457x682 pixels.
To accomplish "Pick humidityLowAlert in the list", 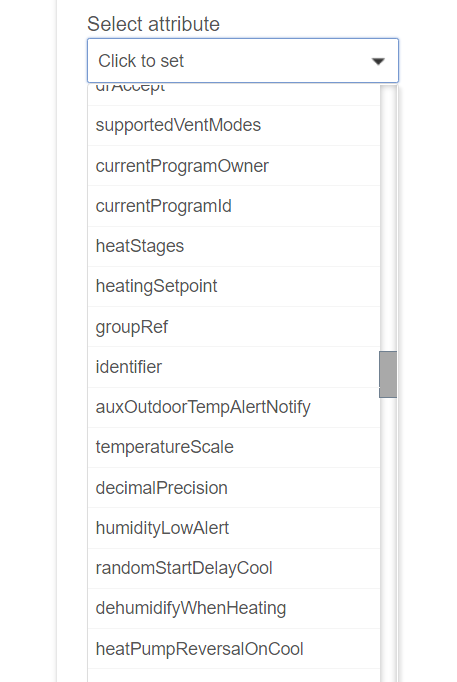I will [x=234, y=528].
